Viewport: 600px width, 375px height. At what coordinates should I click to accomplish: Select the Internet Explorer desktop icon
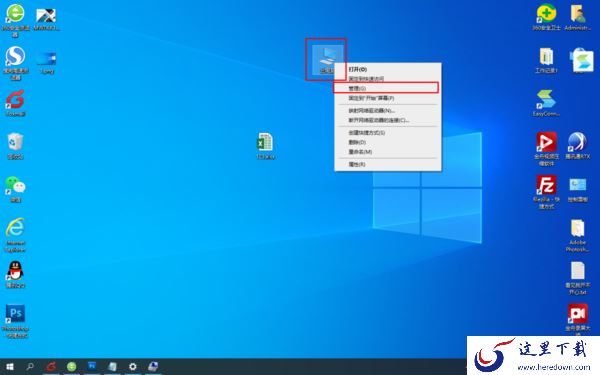tap(15, 235)
